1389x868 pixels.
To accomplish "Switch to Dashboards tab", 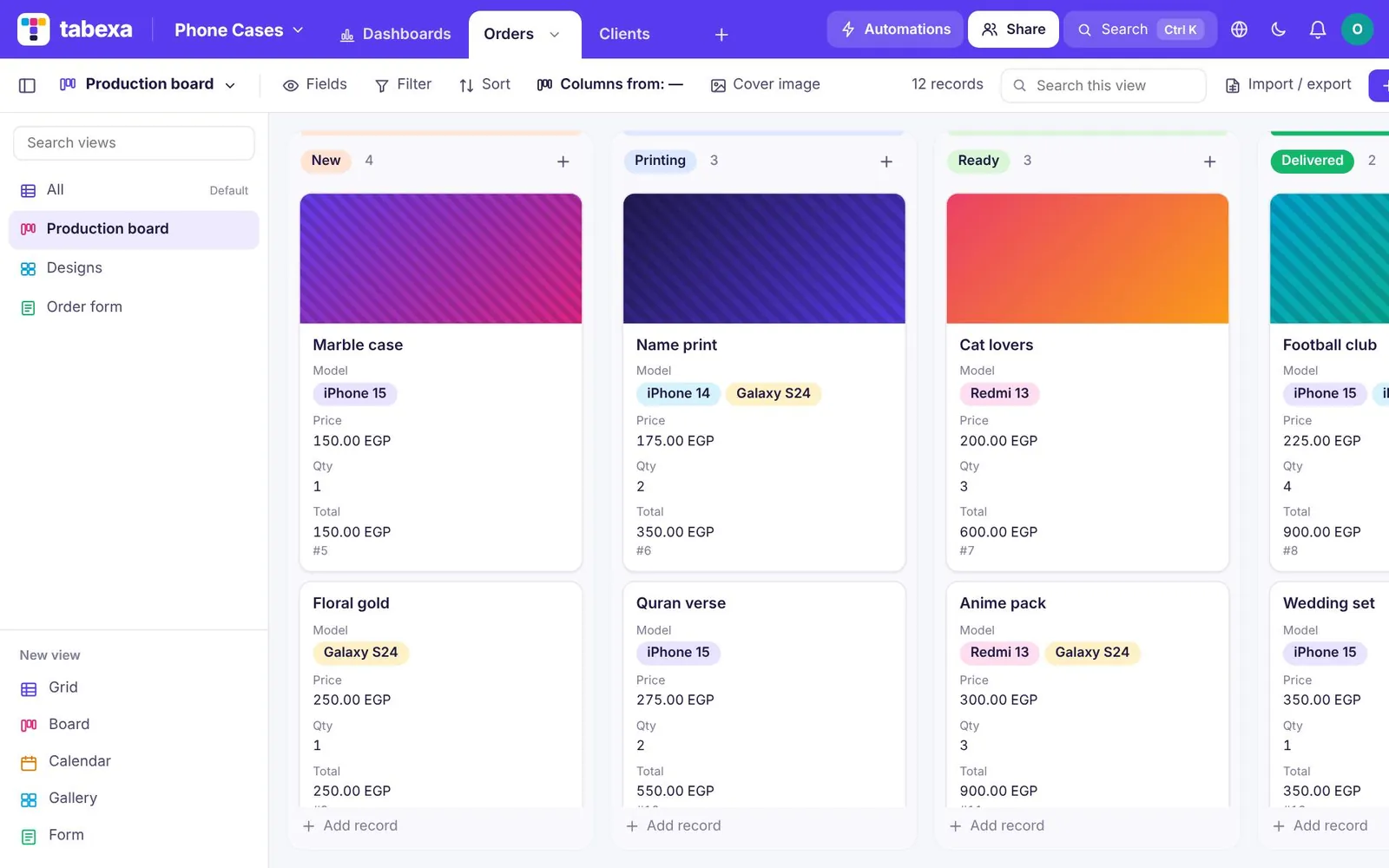I will 395,34.
